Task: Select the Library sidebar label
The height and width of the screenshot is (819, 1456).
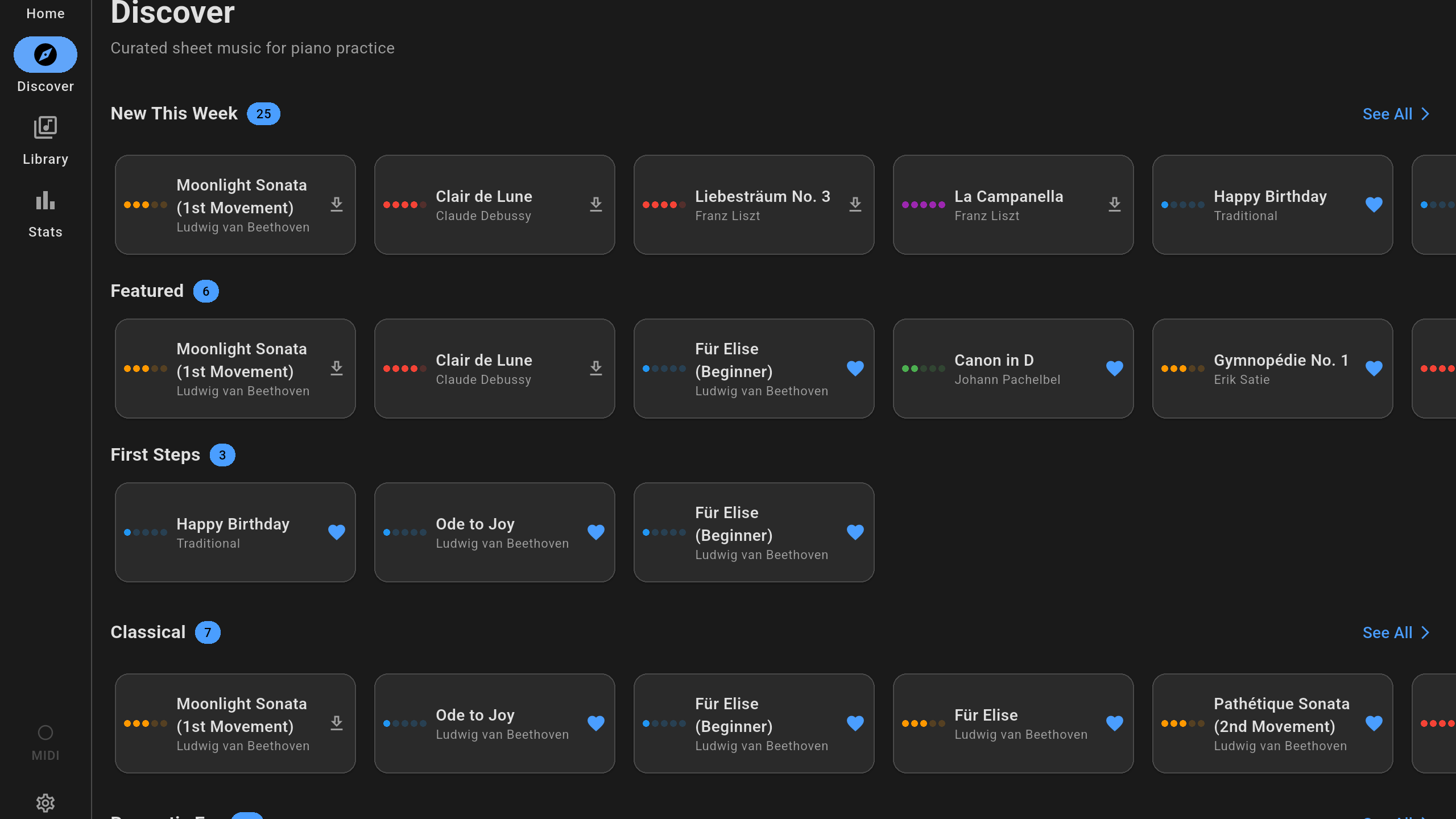Action: click(45, 159)
